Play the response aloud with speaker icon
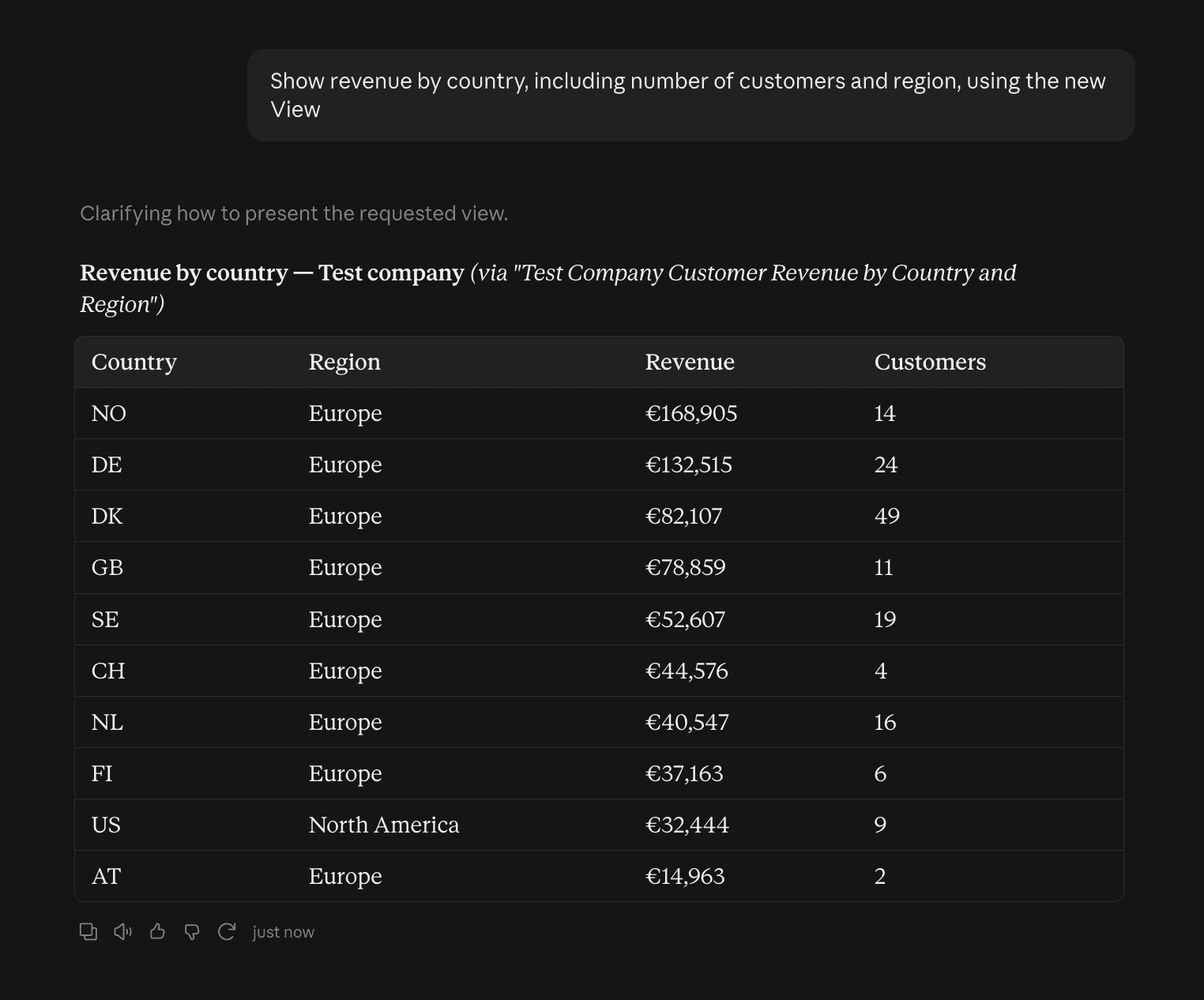The width and height of the screenshot is (1204, 1000). pyautogui.click(x=122, y=932)
